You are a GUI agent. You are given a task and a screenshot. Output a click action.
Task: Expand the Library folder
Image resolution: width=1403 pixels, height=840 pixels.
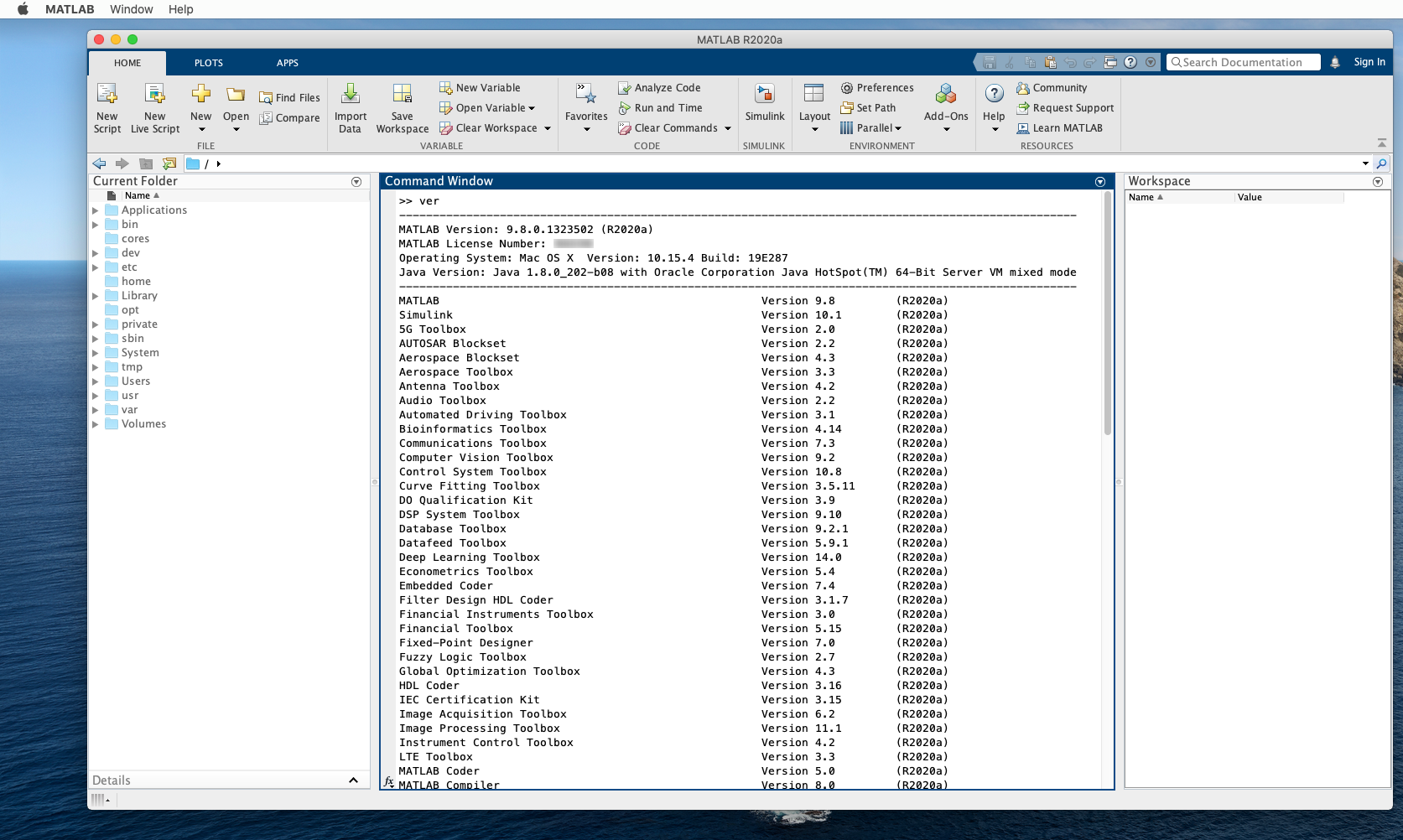(x=96, y=296)
